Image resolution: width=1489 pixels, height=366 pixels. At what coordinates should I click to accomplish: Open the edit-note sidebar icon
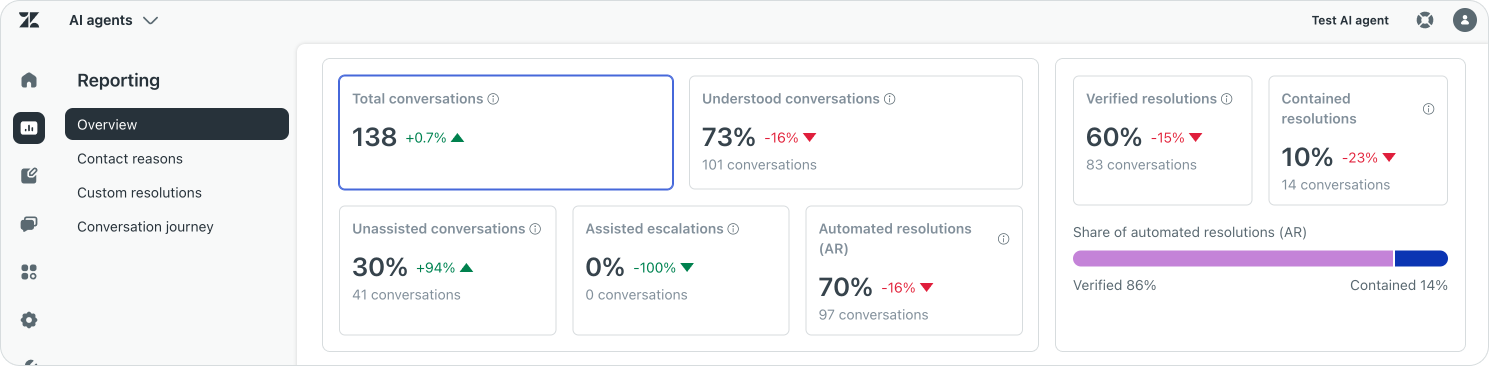pyautogui.click(x=29, y=176)
